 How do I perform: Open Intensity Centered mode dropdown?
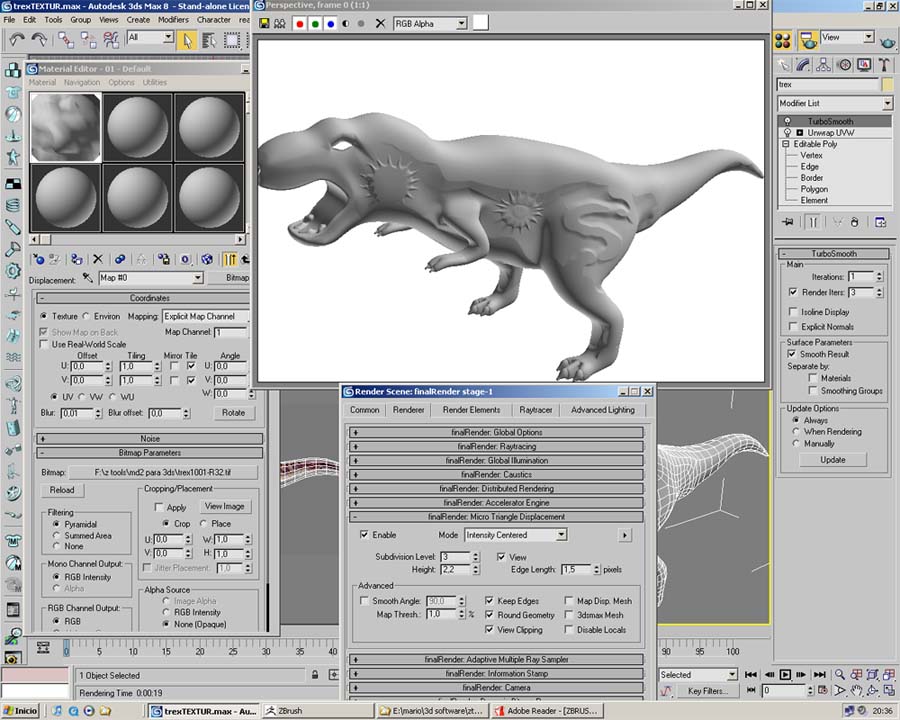tap(561, 535)
